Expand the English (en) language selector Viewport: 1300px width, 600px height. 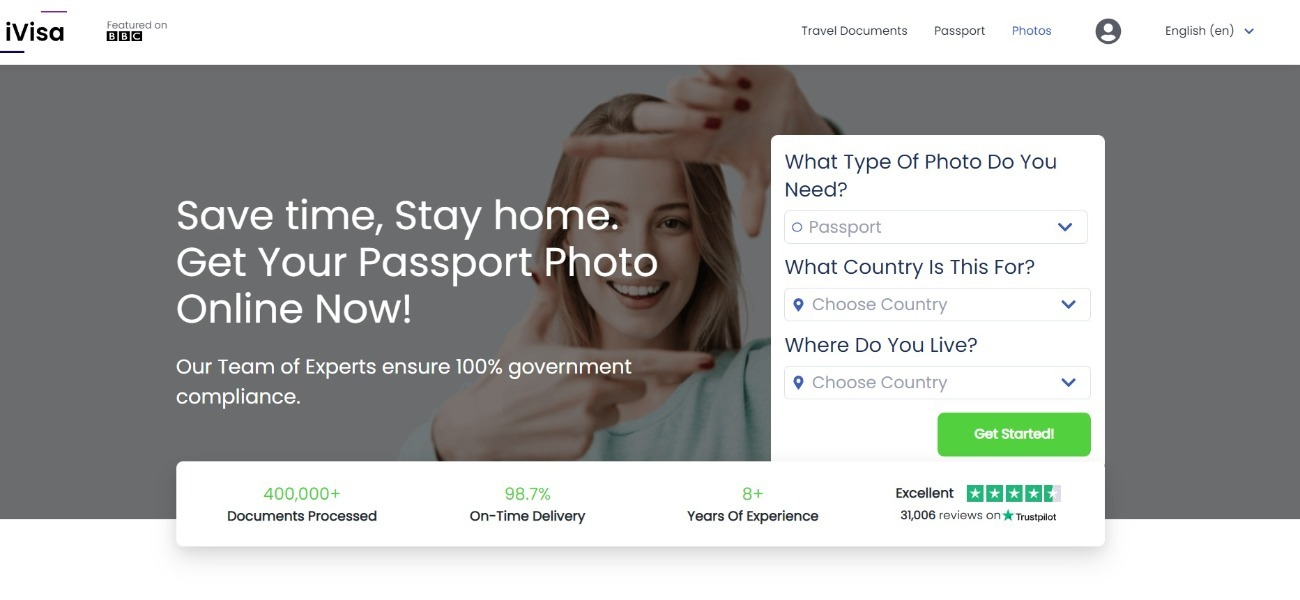coord(1209,31)
